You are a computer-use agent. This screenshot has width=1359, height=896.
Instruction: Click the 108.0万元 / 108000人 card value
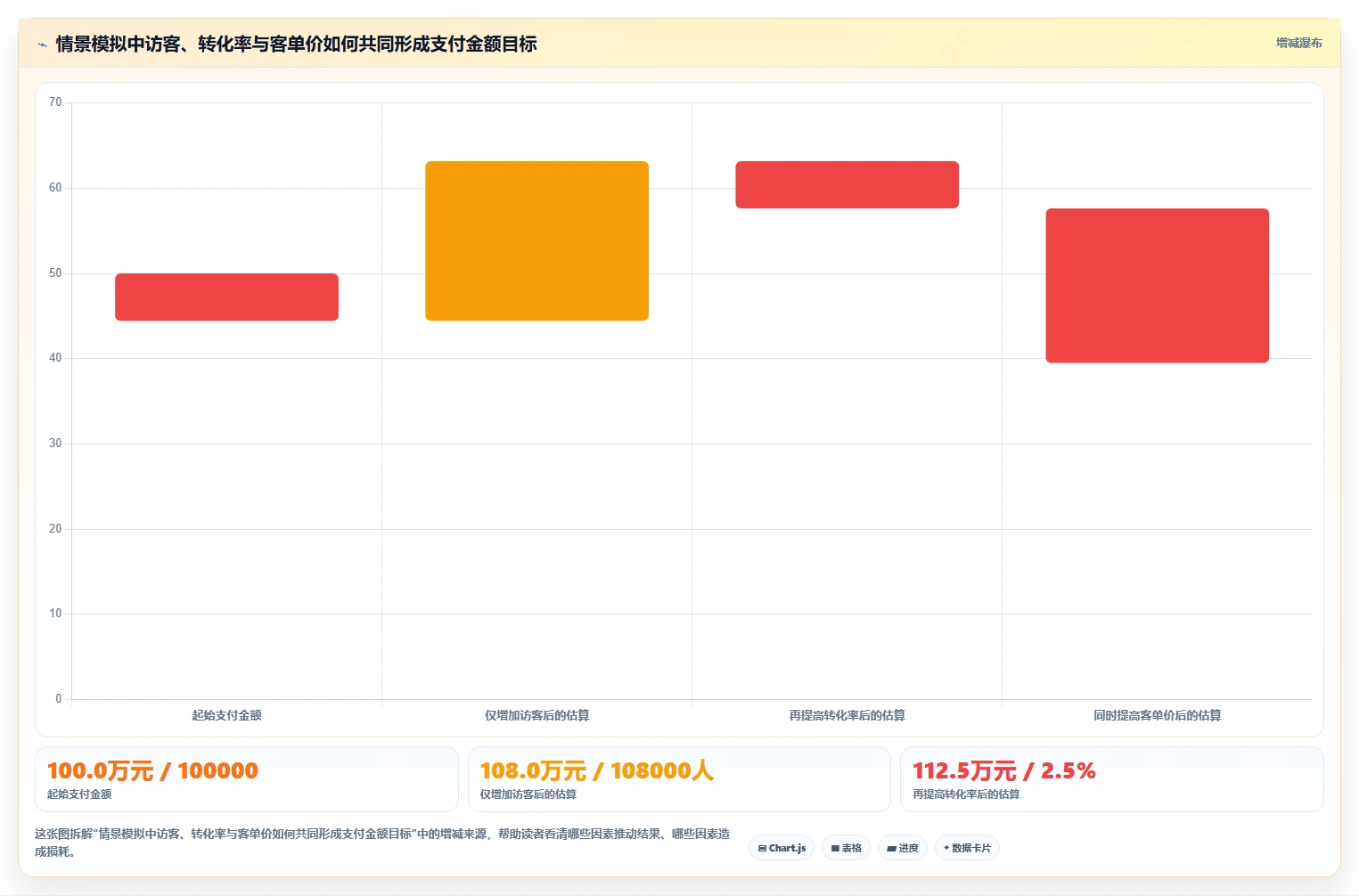tap(596, 770)
